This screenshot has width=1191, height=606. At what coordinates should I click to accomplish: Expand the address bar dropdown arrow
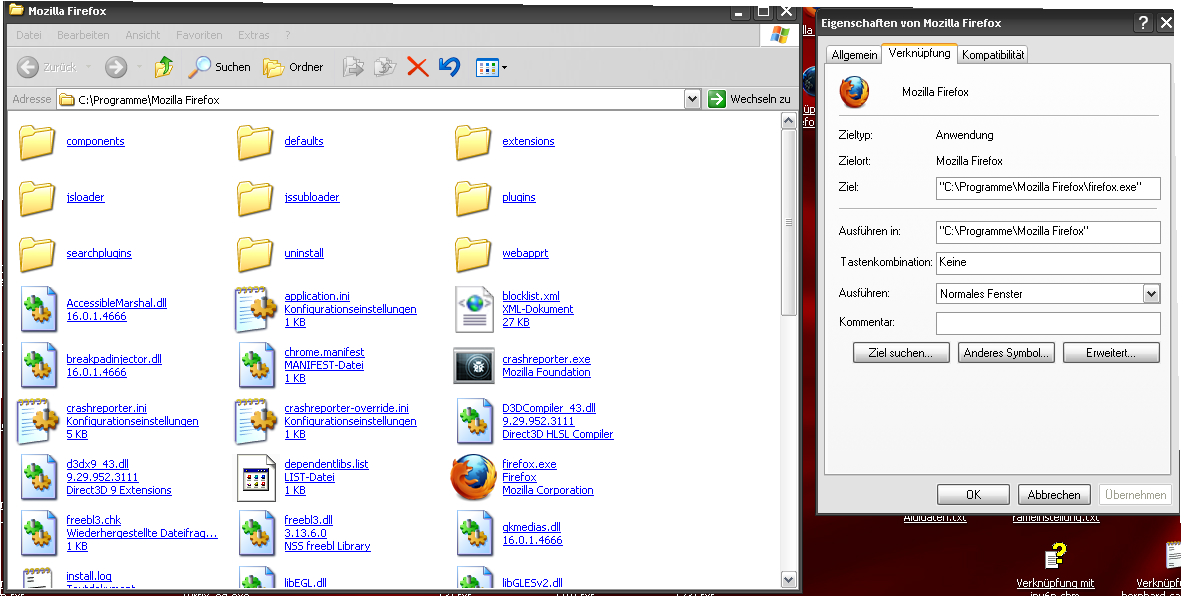click(692, 99)
